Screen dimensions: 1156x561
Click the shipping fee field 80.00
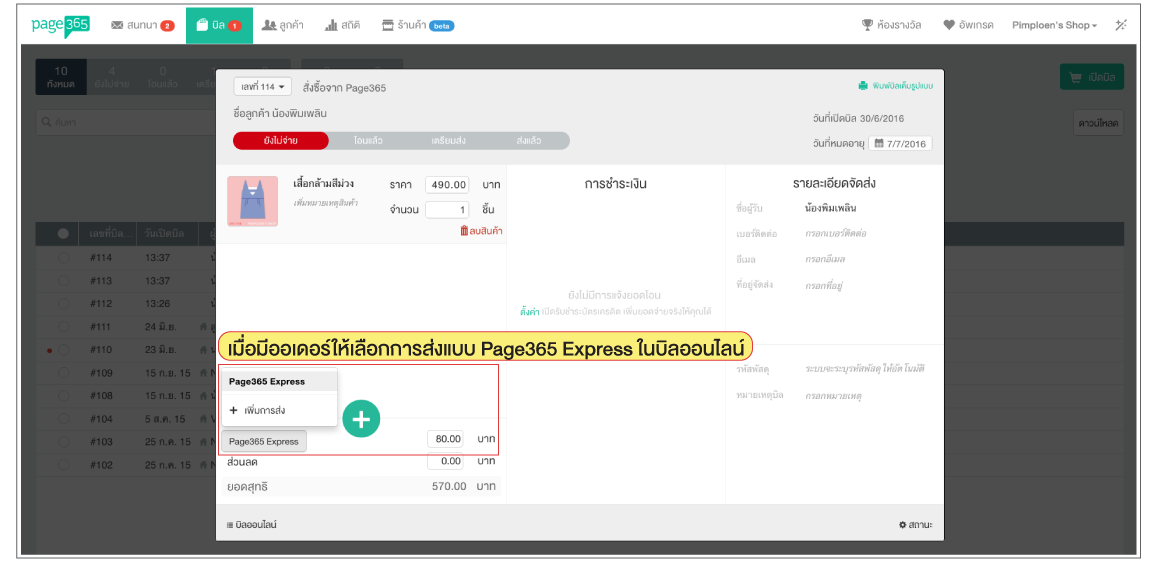pyautogui.click(x=447, y=439)
